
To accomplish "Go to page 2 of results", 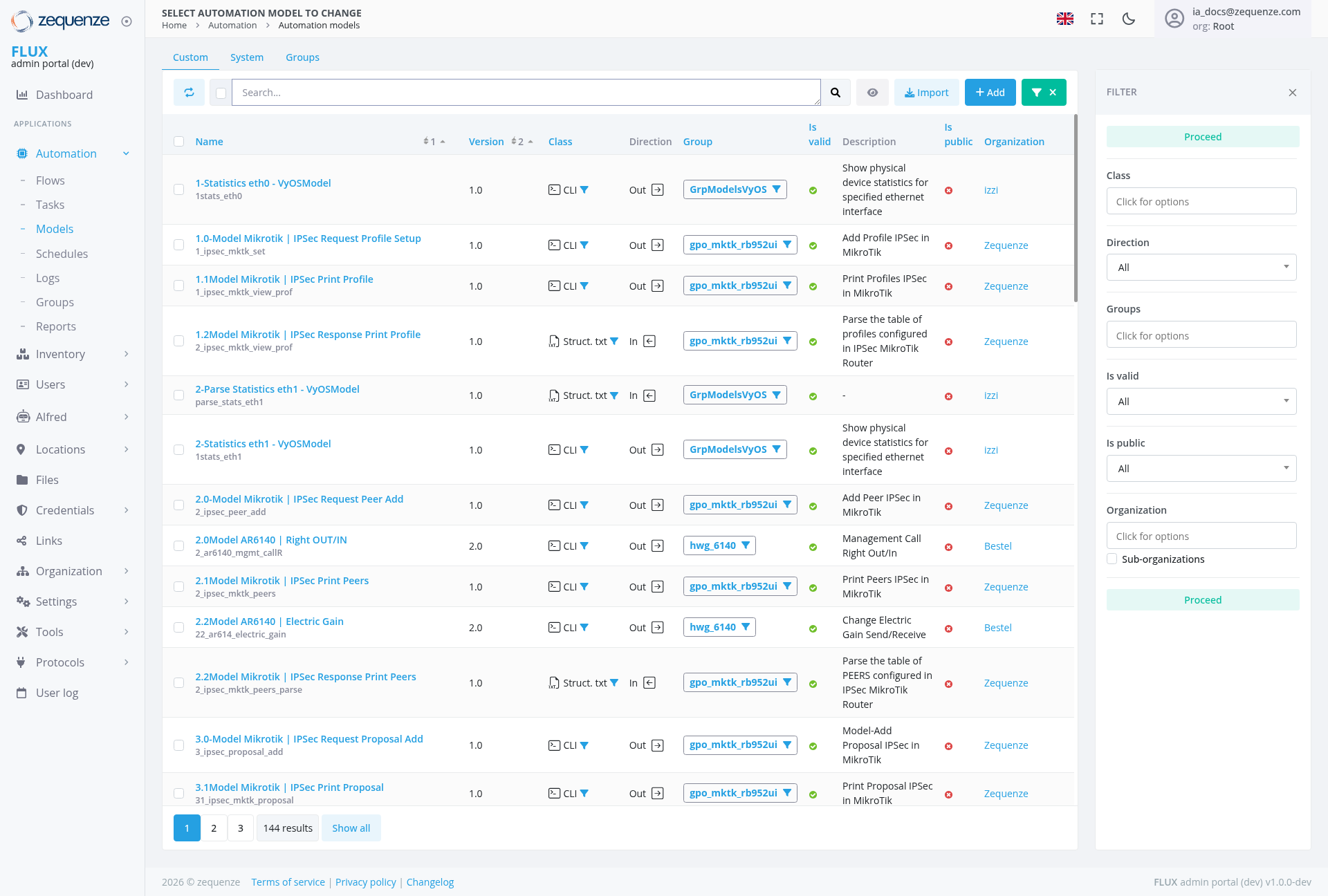I will pos(213,828).
